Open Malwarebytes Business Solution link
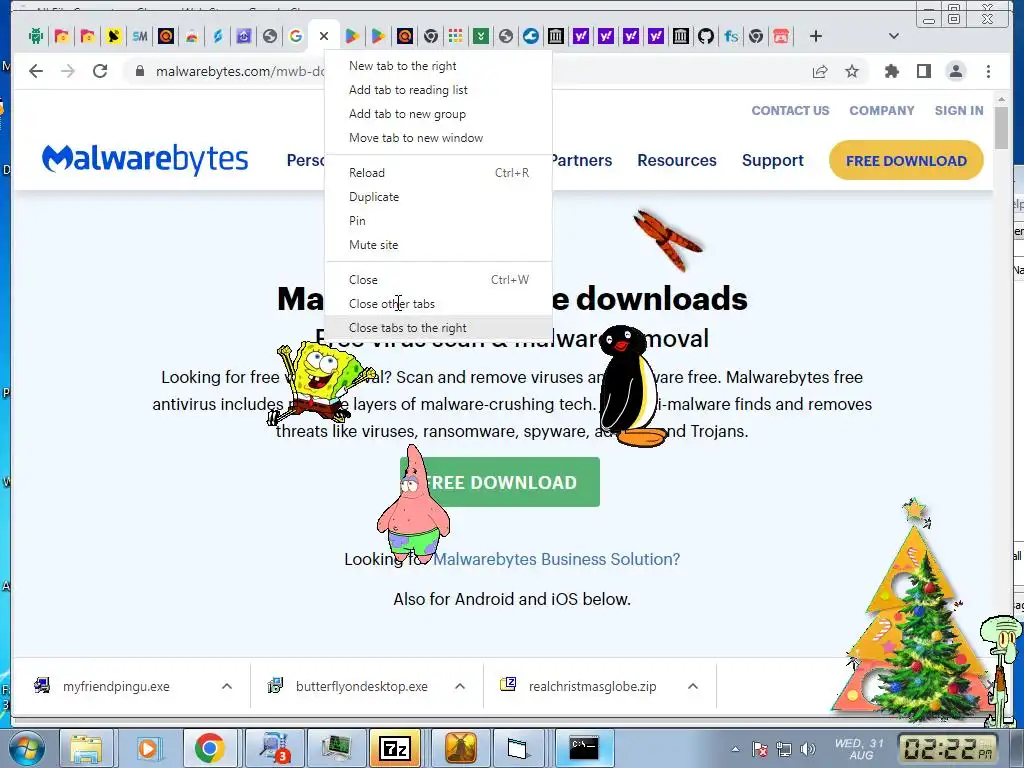 point(556,560)
